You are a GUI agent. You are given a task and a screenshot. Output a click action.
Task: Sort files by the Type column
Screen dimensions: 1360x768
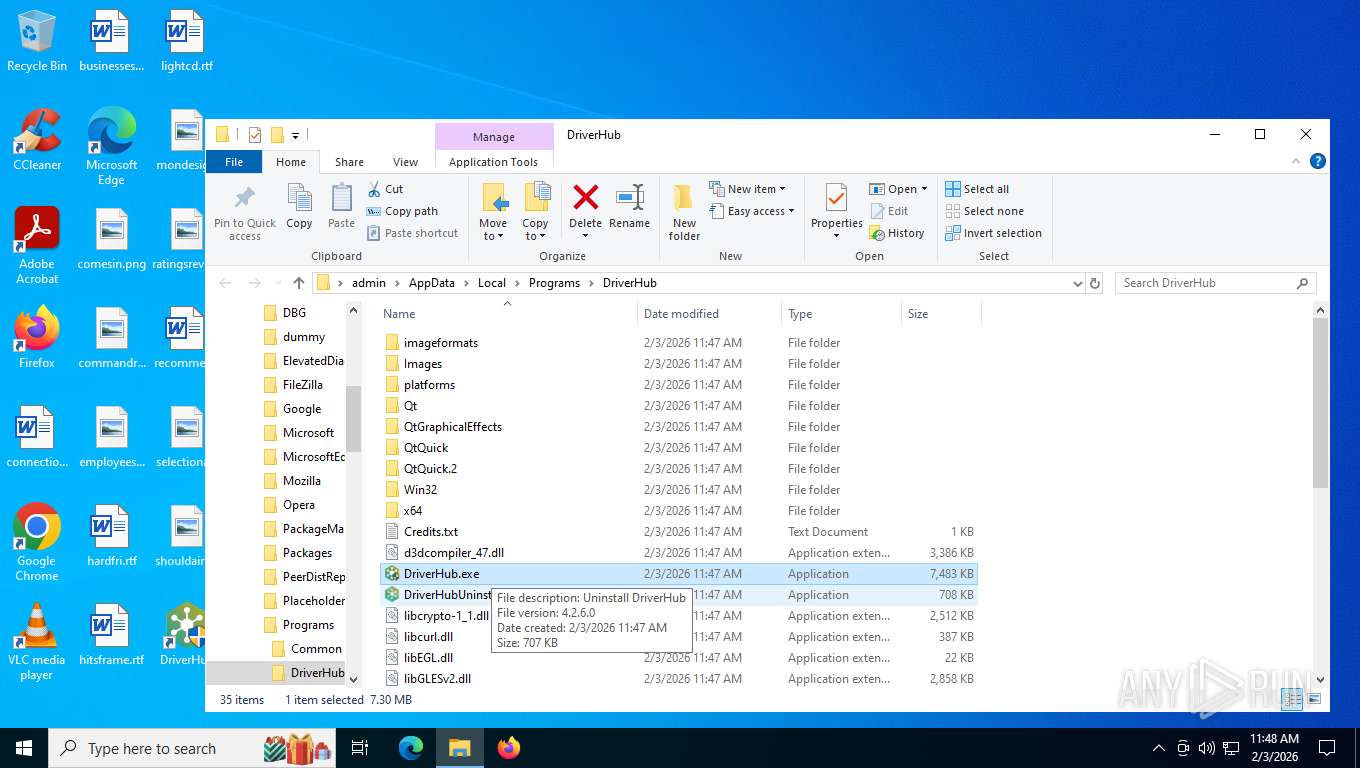click(x=841, y=314)
